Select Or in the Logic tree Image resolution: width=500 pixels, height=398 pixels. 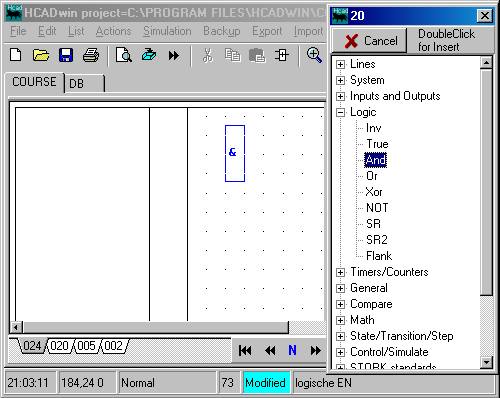(x=372, y=176)
